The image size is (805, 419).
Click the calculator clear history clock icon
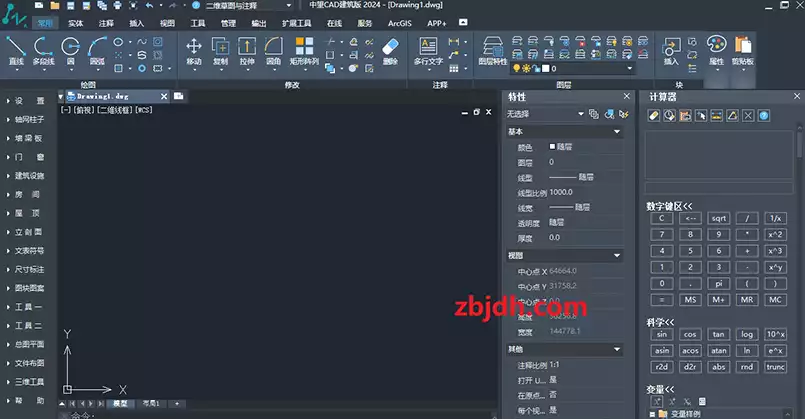click(x=669, y=116)
